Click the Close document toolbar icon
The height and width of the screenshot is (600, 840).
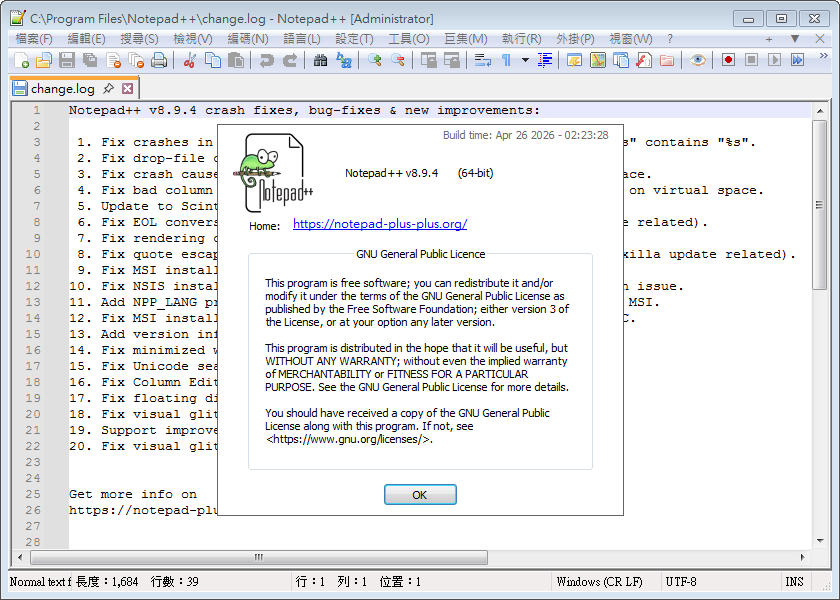[113, 60]
